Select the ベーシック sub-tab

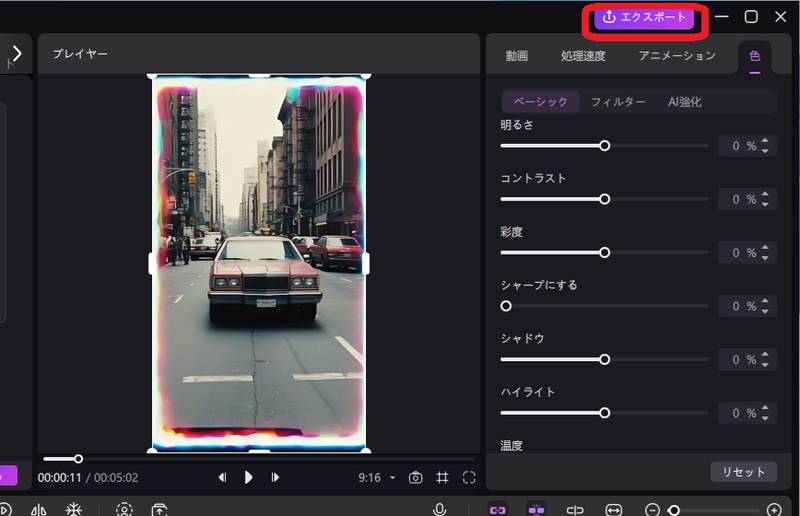coord(541,102)
